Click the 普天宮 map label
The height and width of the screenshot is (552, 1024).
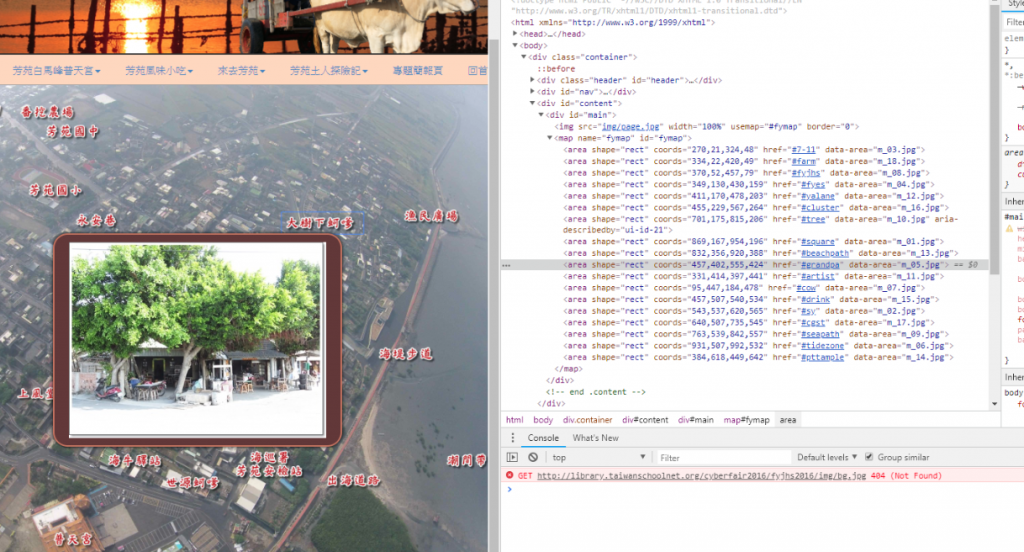pyautogui.click(x=72, y=539)
